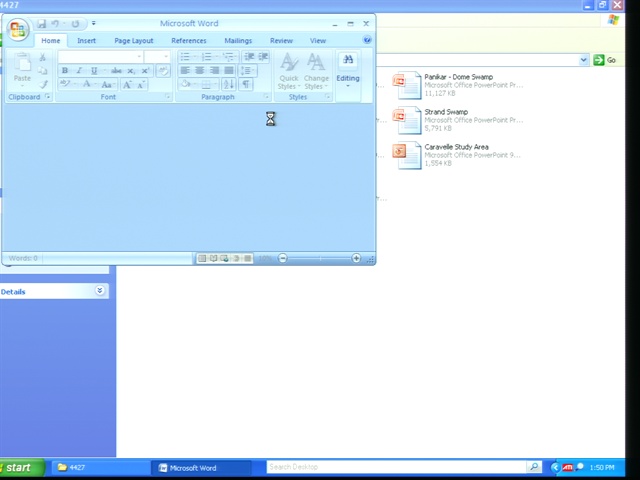Open the Line Spacing dropdown
The image size is (640, 480).
[248, 71]
